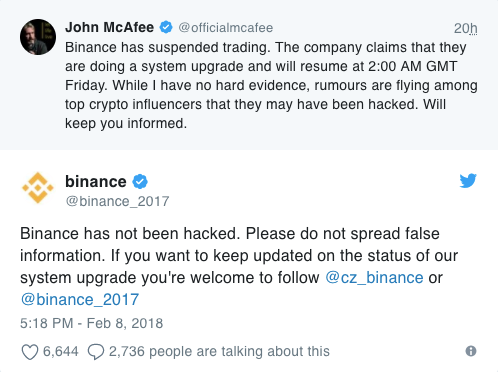Click John McAfee's blue verified badge
This screenshot has height=372, width=498.
166,27
